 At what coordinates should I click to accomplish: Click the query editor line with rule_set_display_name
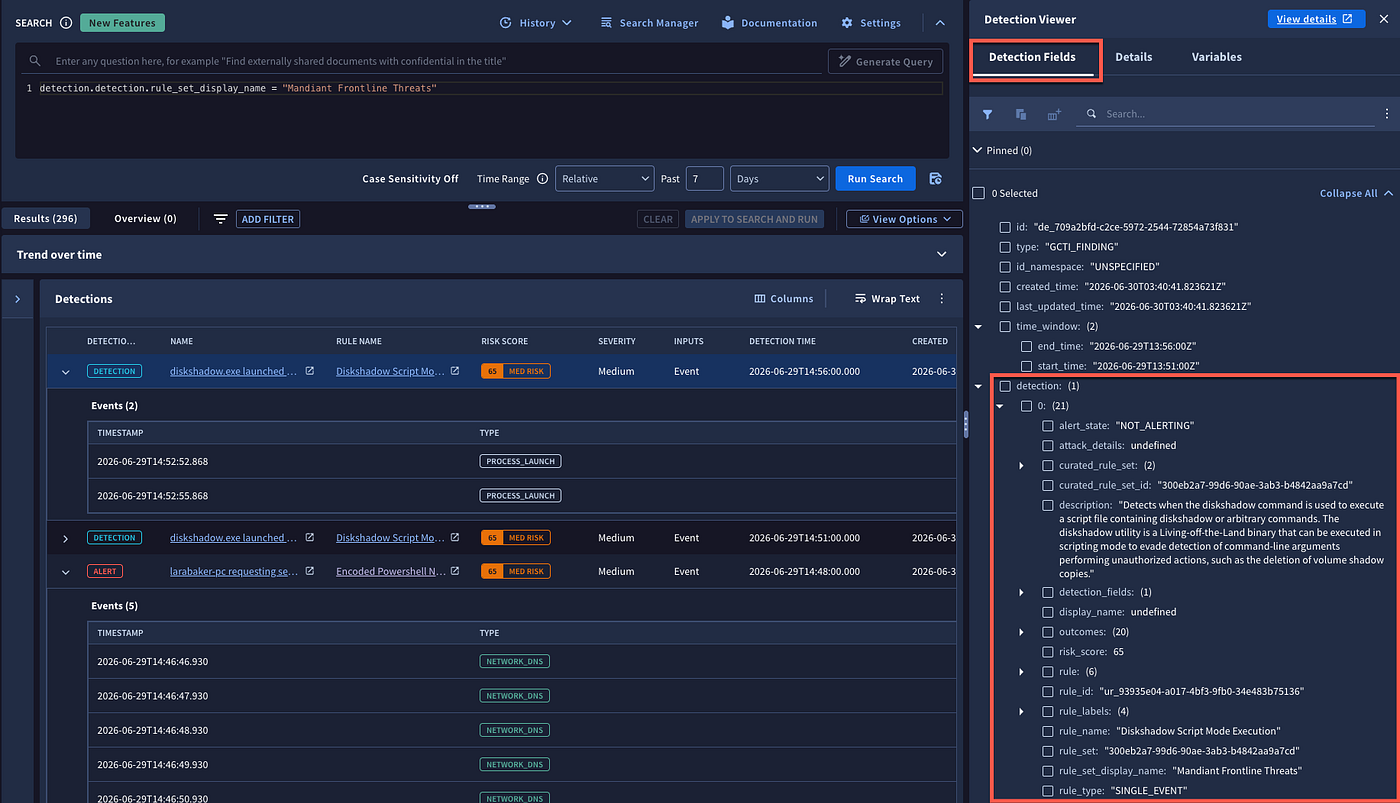pos(490,88)
